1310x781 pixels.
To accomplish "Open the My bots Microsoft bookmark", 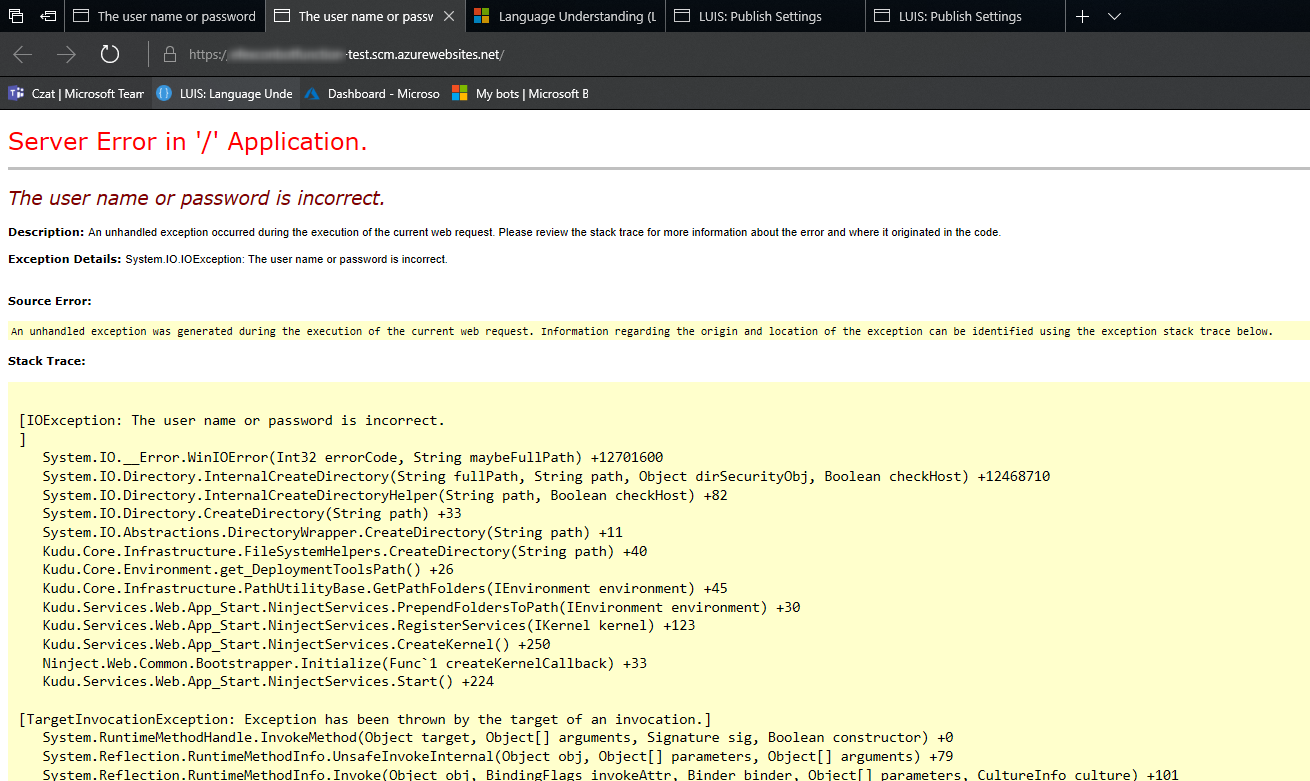I will coord(519,93).
